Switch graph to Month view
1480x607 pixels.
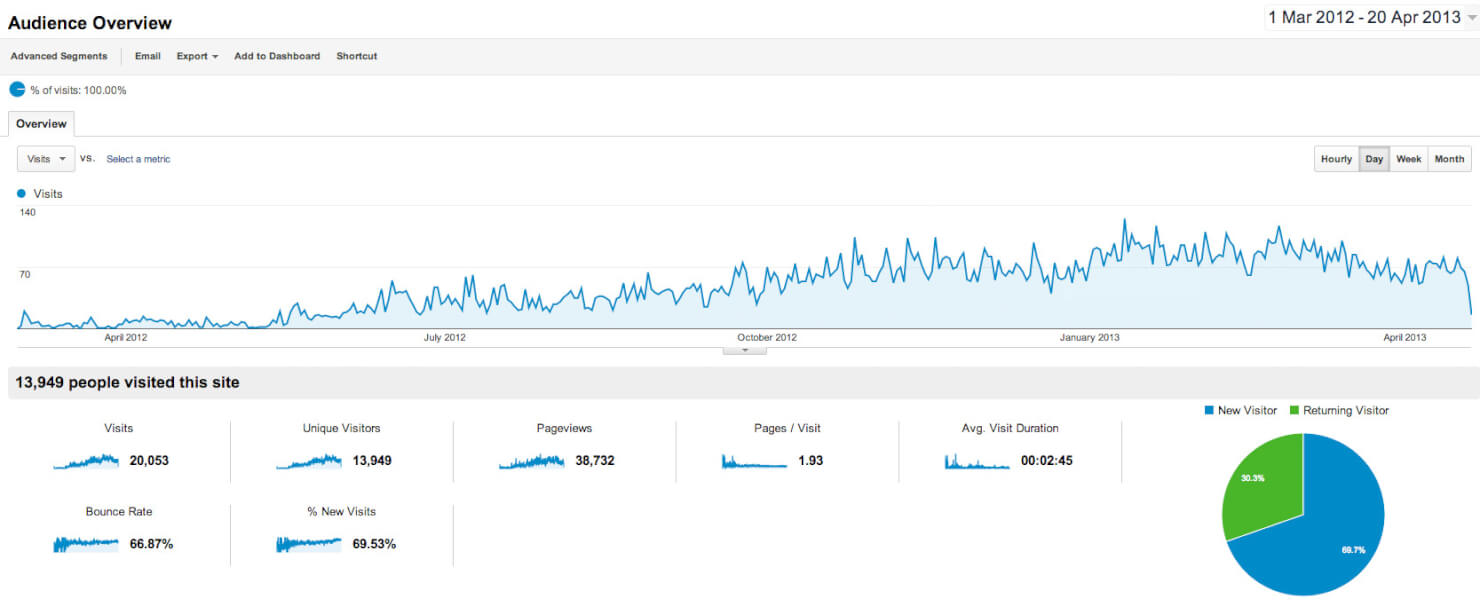(x=1449, y=159)
